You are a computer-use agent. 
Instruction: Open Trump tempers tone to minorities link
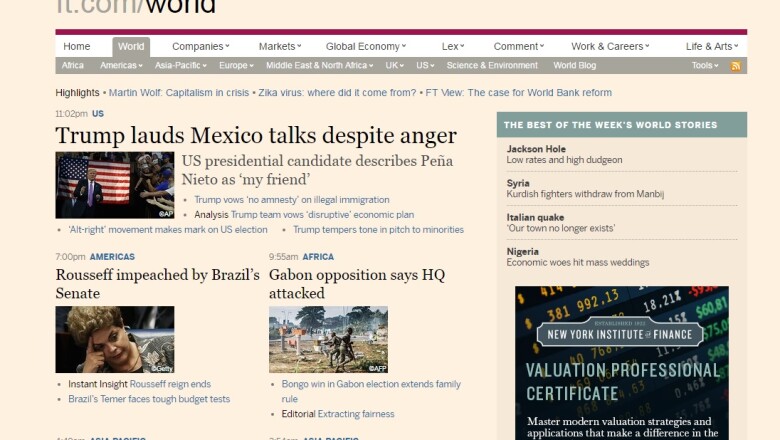378,230
